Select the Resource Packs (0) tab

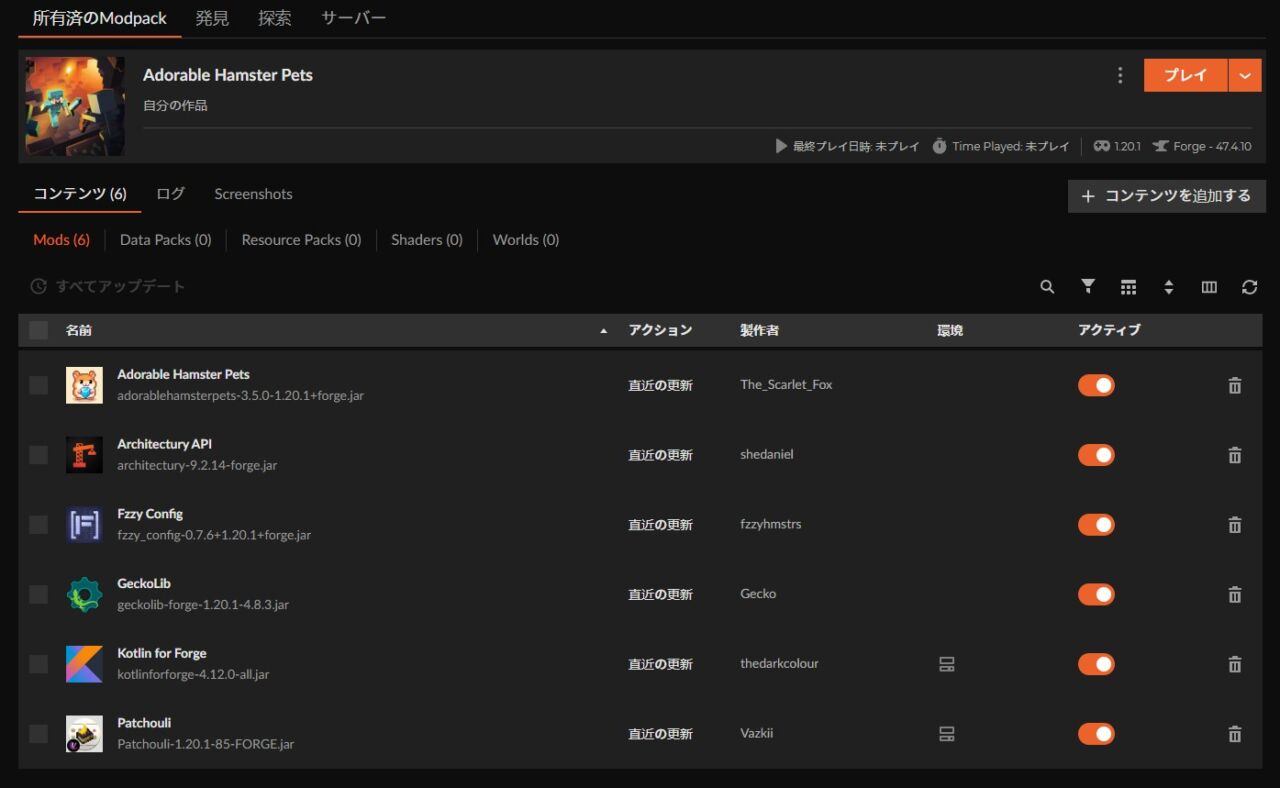tap(301, 240)
